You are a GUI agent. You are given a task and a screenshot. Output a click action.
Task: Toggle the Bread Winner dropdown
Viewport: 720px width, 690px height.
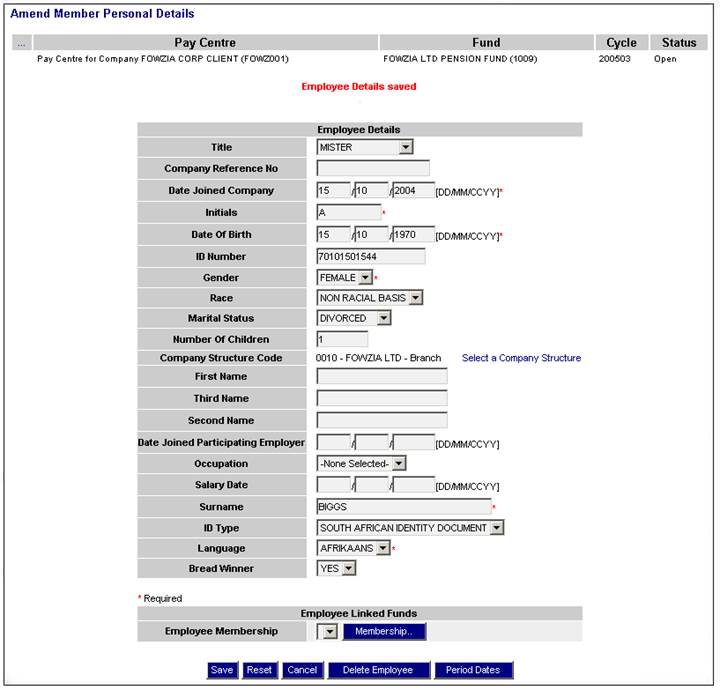[x=349, y=569]
